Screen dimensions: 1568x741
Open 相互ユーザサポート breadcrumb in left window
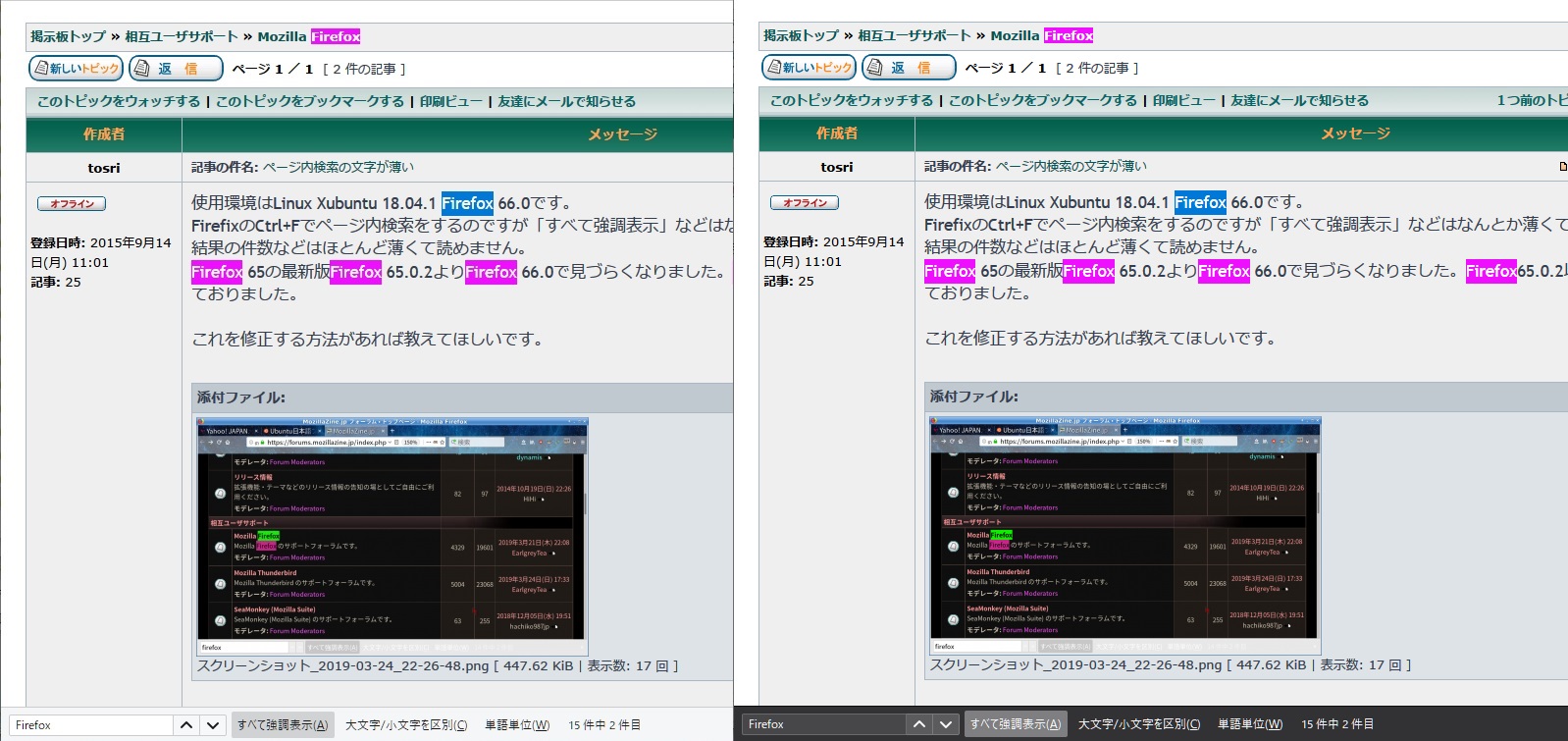[182, 36]
